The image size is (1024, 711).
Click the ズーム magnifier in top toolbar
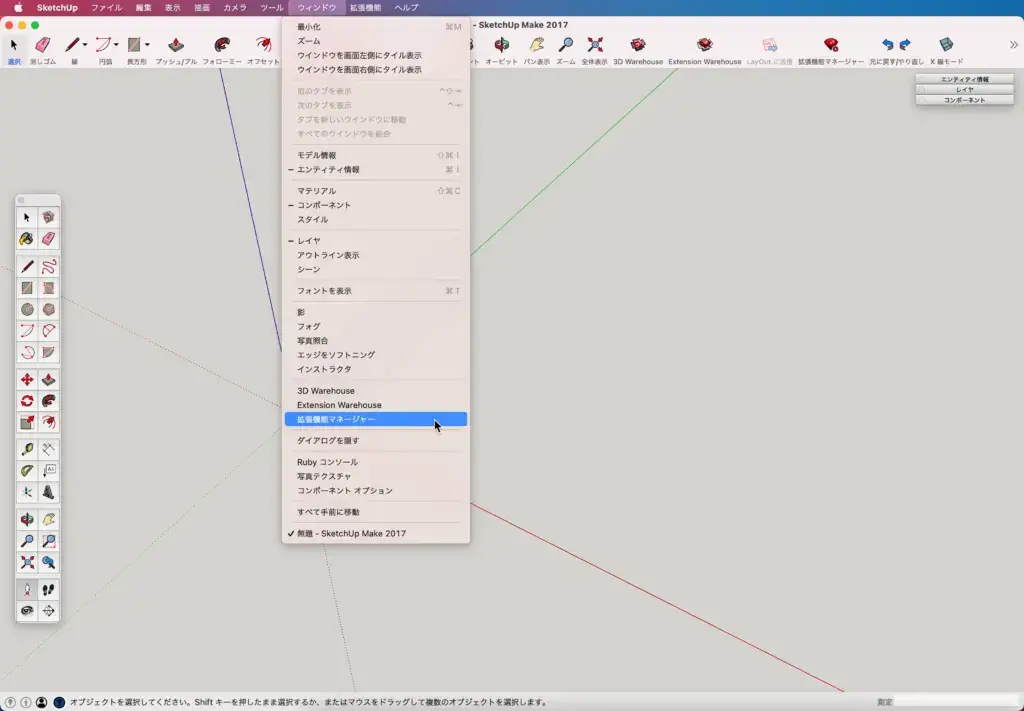point(566,45)
